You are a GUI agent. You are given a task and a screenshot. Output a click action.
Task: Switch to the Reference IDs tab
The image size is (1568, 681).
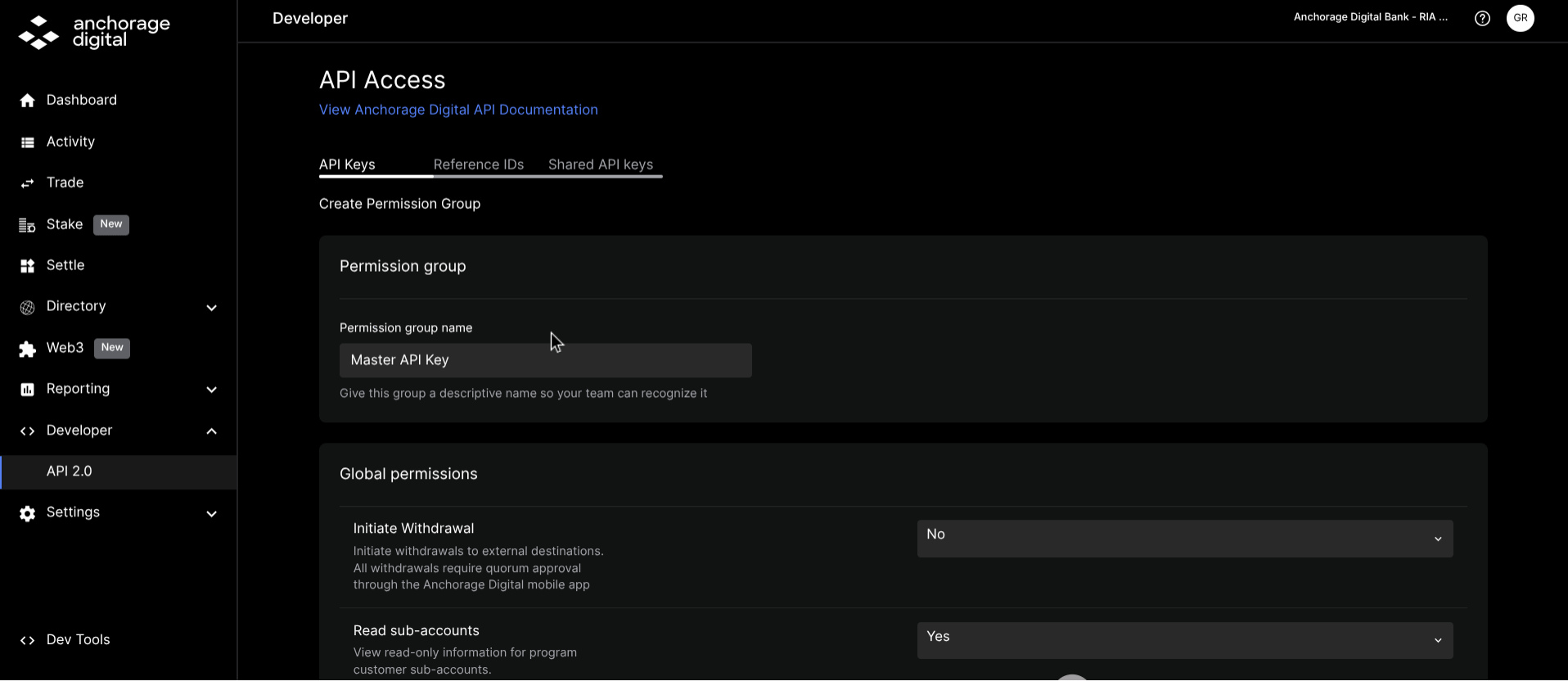479,165
